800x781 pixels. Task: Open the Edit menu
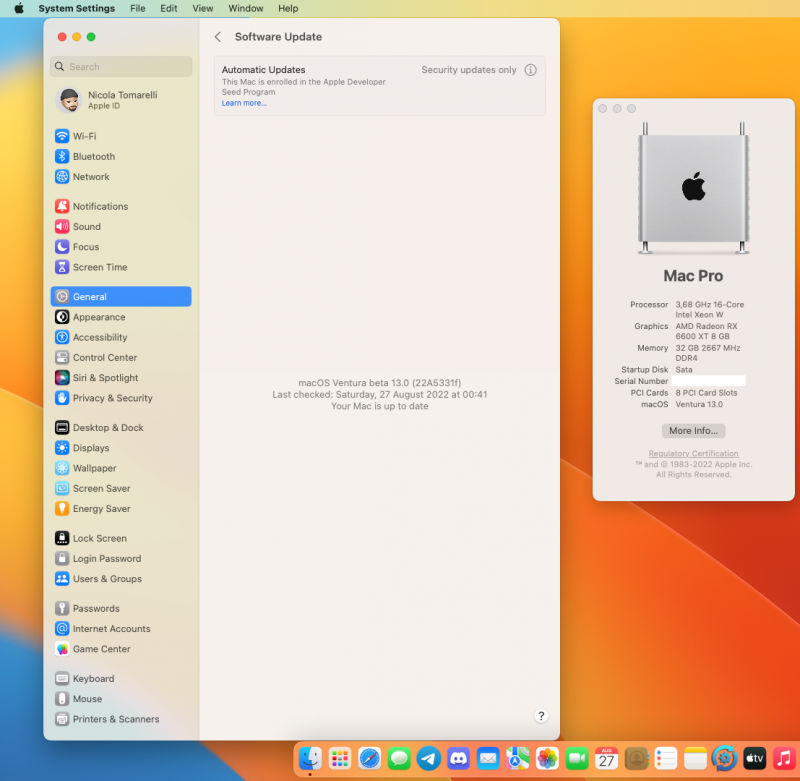tap(169, 8)
